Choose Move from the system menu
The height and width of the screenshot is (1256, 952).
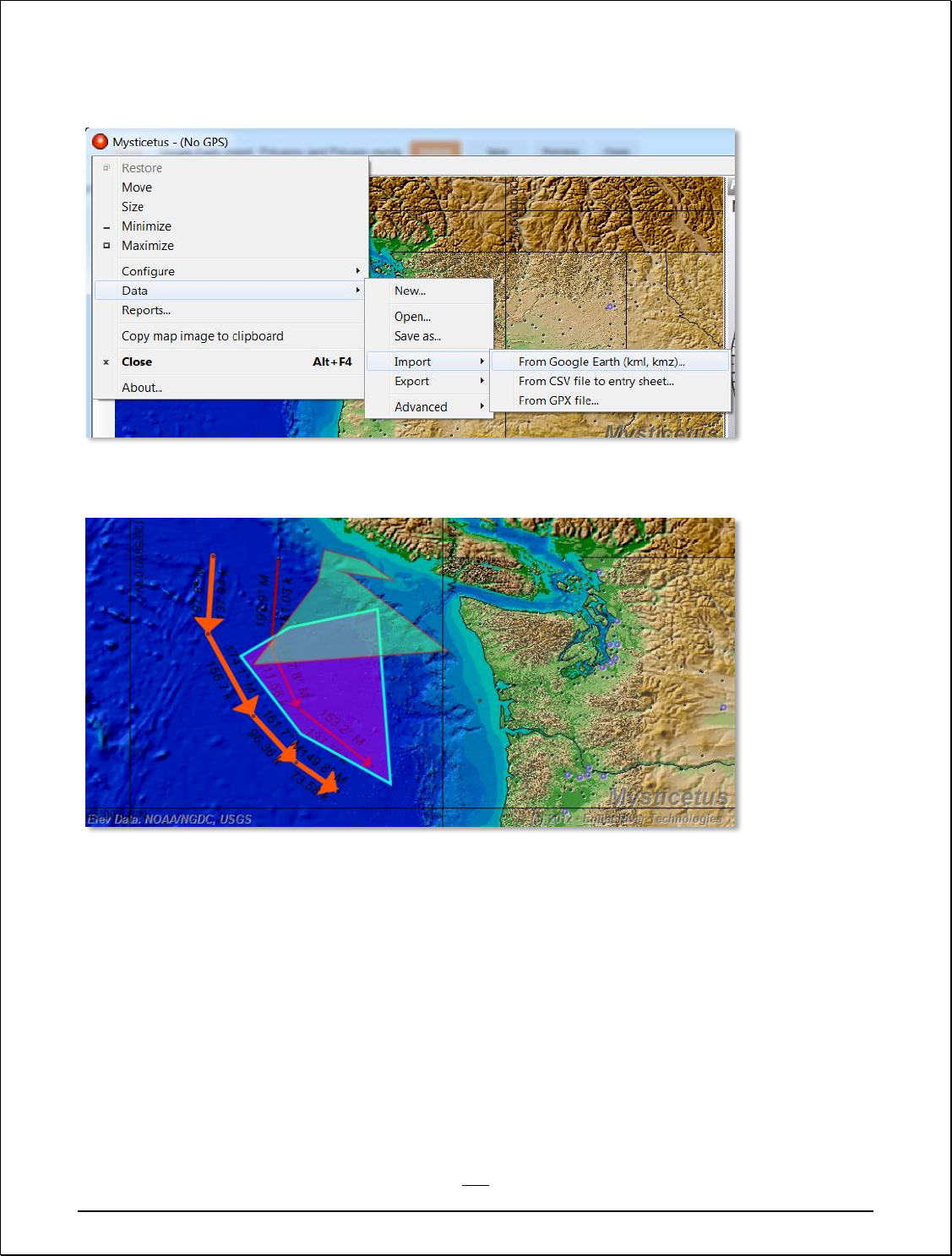click(x=230, y=188)
